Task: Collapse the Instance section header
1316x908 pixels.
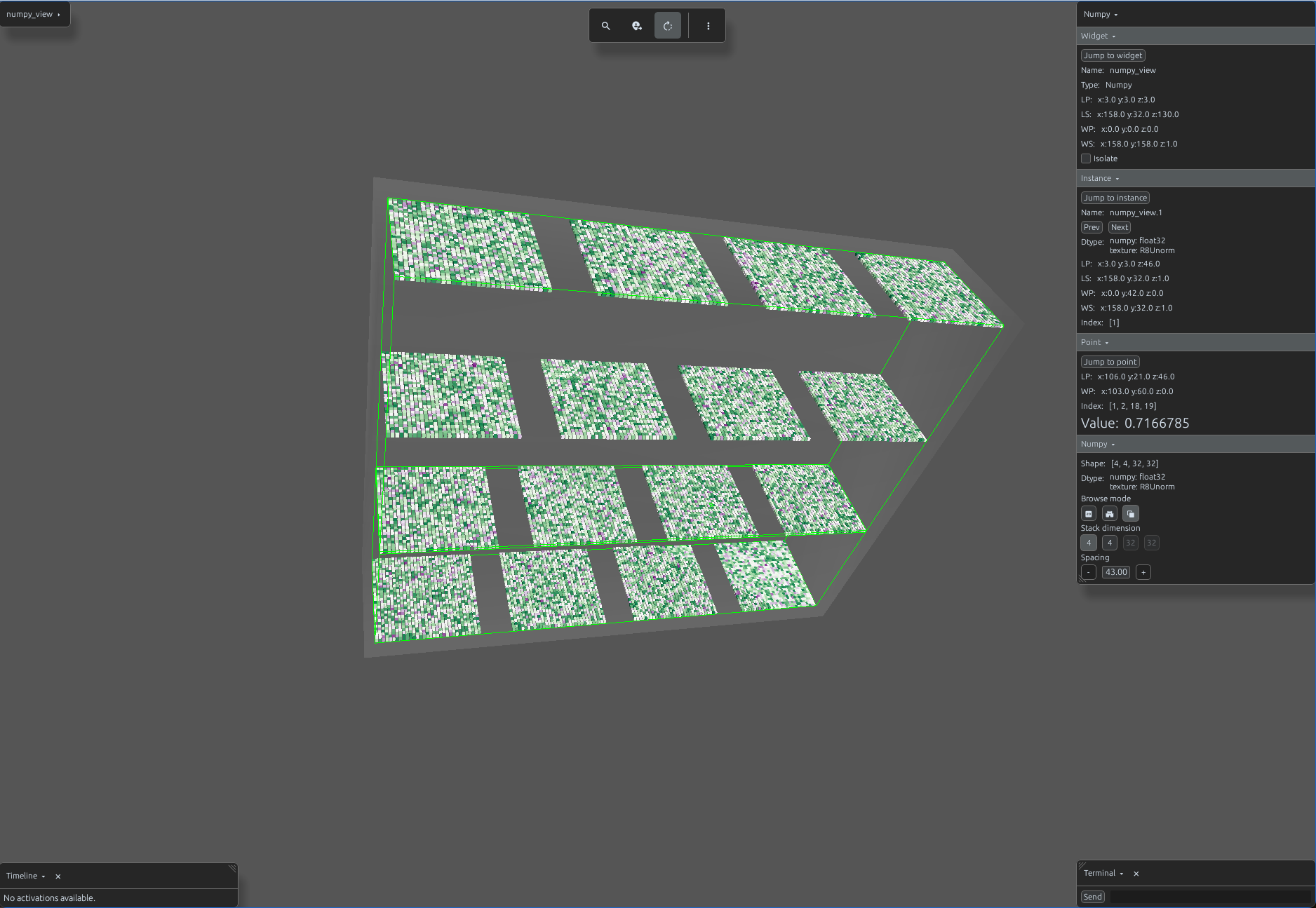Action: 1100,178
